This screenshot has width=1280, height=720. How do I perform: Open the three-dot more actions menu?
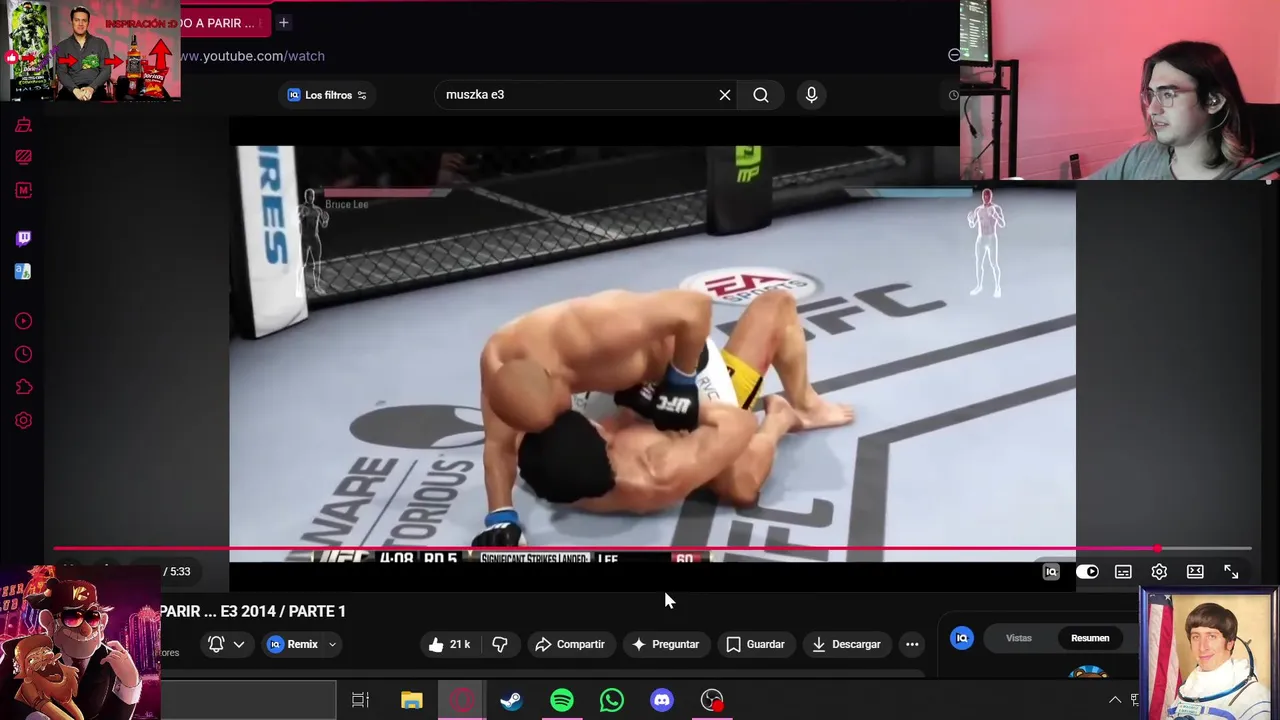(912, 645)
